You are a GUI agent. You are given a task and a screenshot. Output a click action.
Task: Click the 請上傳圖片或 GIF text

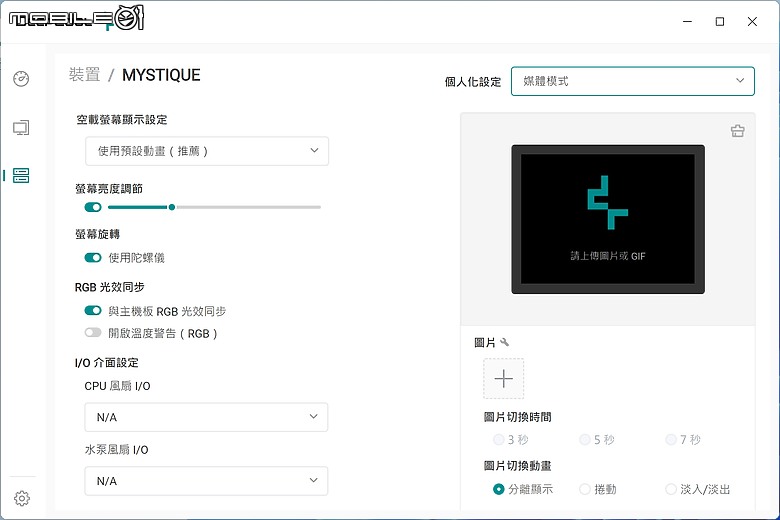(608, 256)
